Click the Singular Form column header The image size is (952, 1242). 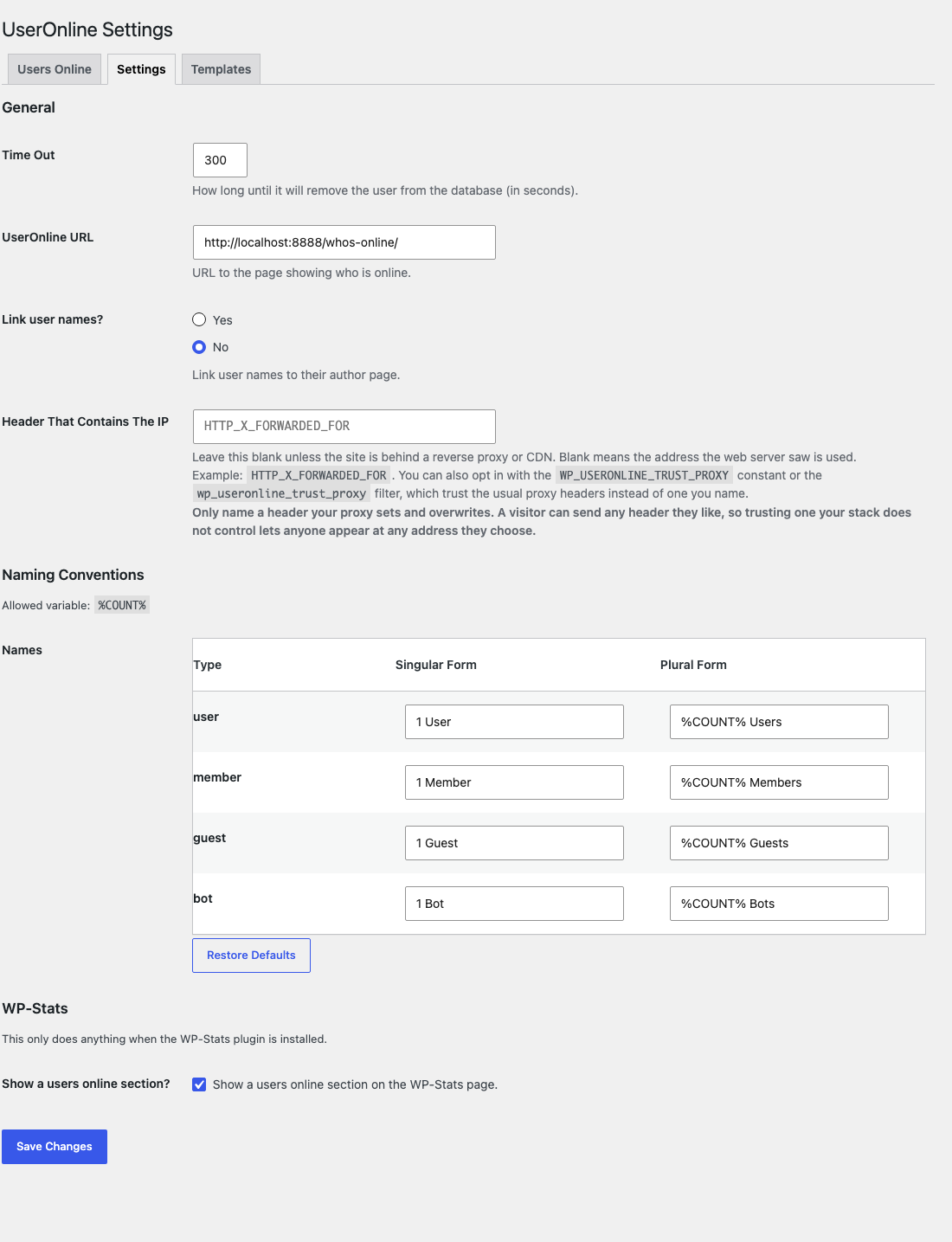[436, 665]
